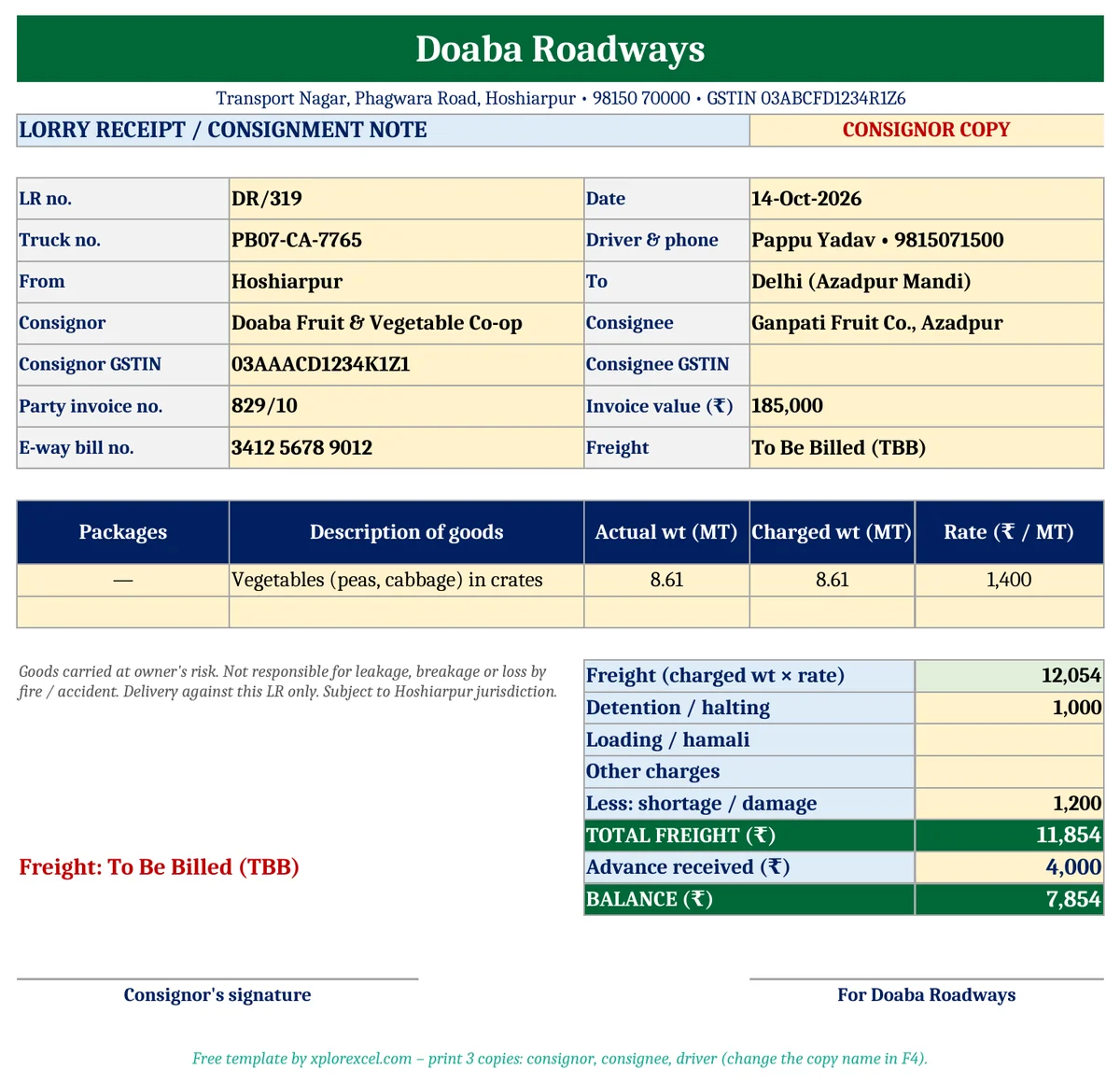Click the Less: shortage / damage label
Viewport: 1120px width, 1083px height.
tap(749, 804)
